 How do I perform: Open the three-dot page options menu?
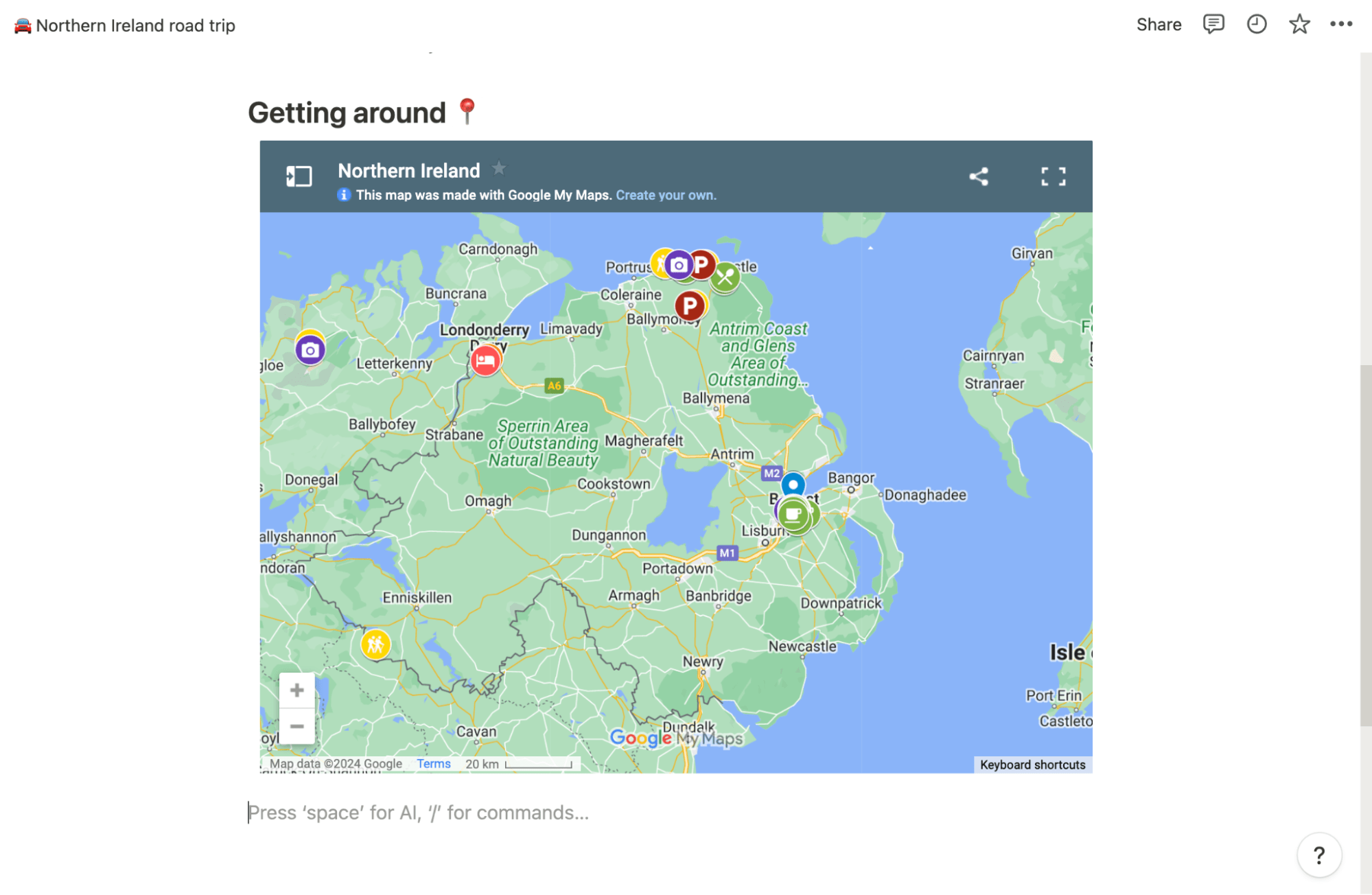pyautogui.click(x=1340, y=24)
